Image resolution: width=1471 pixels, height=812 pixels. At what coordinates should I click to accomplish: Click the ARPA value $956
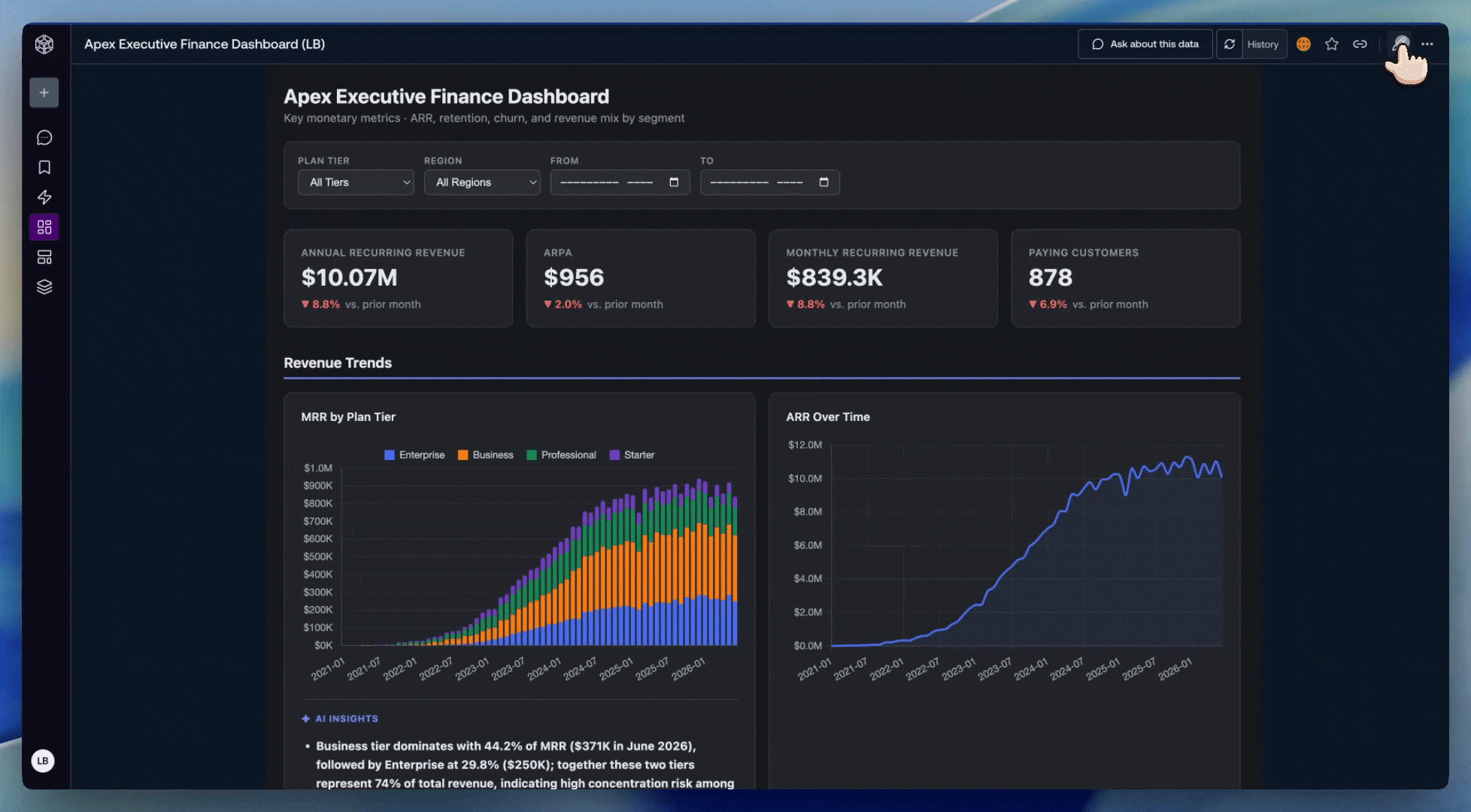[574, 277]
